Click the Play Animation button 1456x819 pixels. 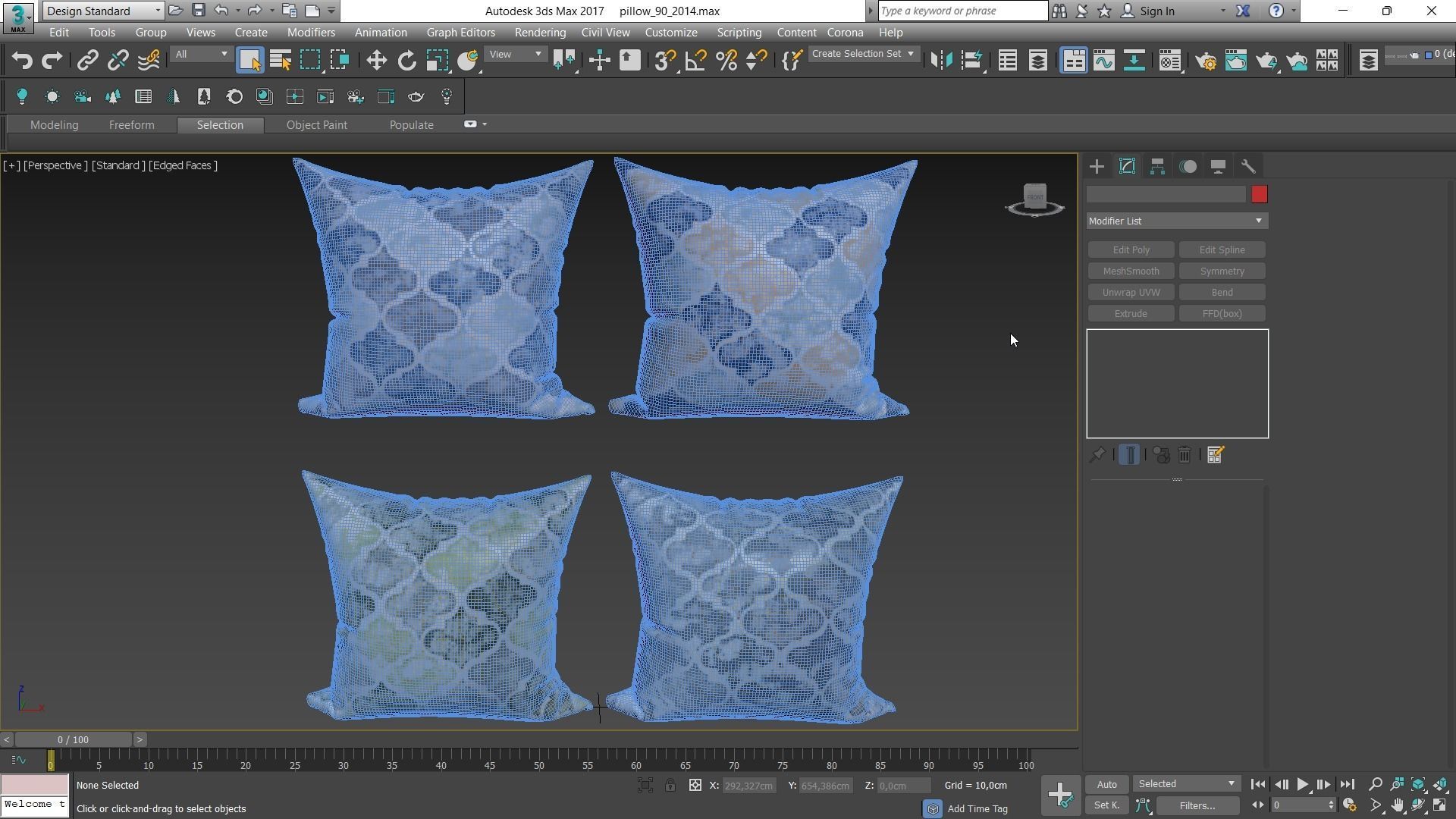[1302, 785]
